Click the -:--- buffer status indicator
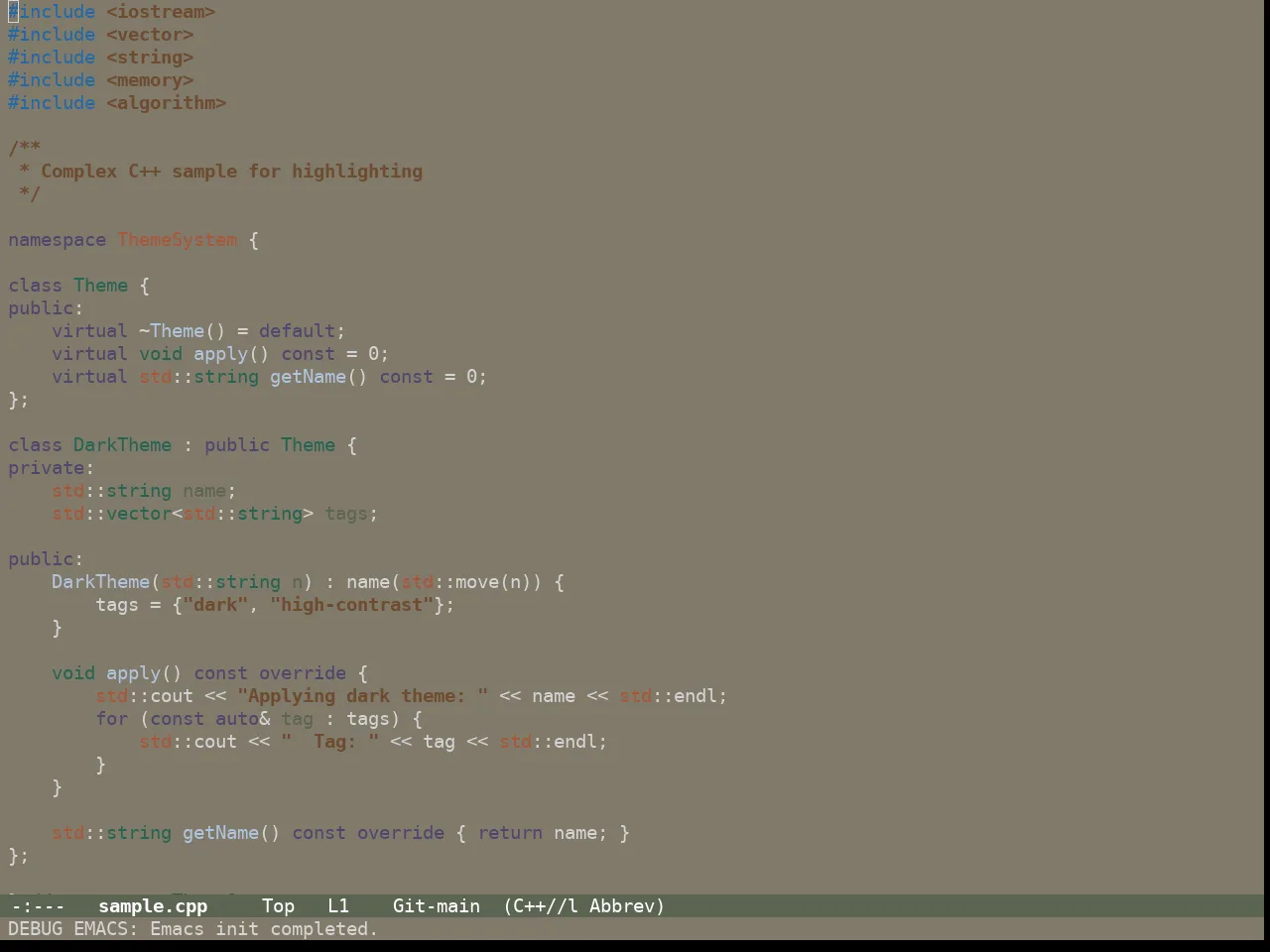The height and width of the screenshot is (952, 1270). tap(38, 906)
